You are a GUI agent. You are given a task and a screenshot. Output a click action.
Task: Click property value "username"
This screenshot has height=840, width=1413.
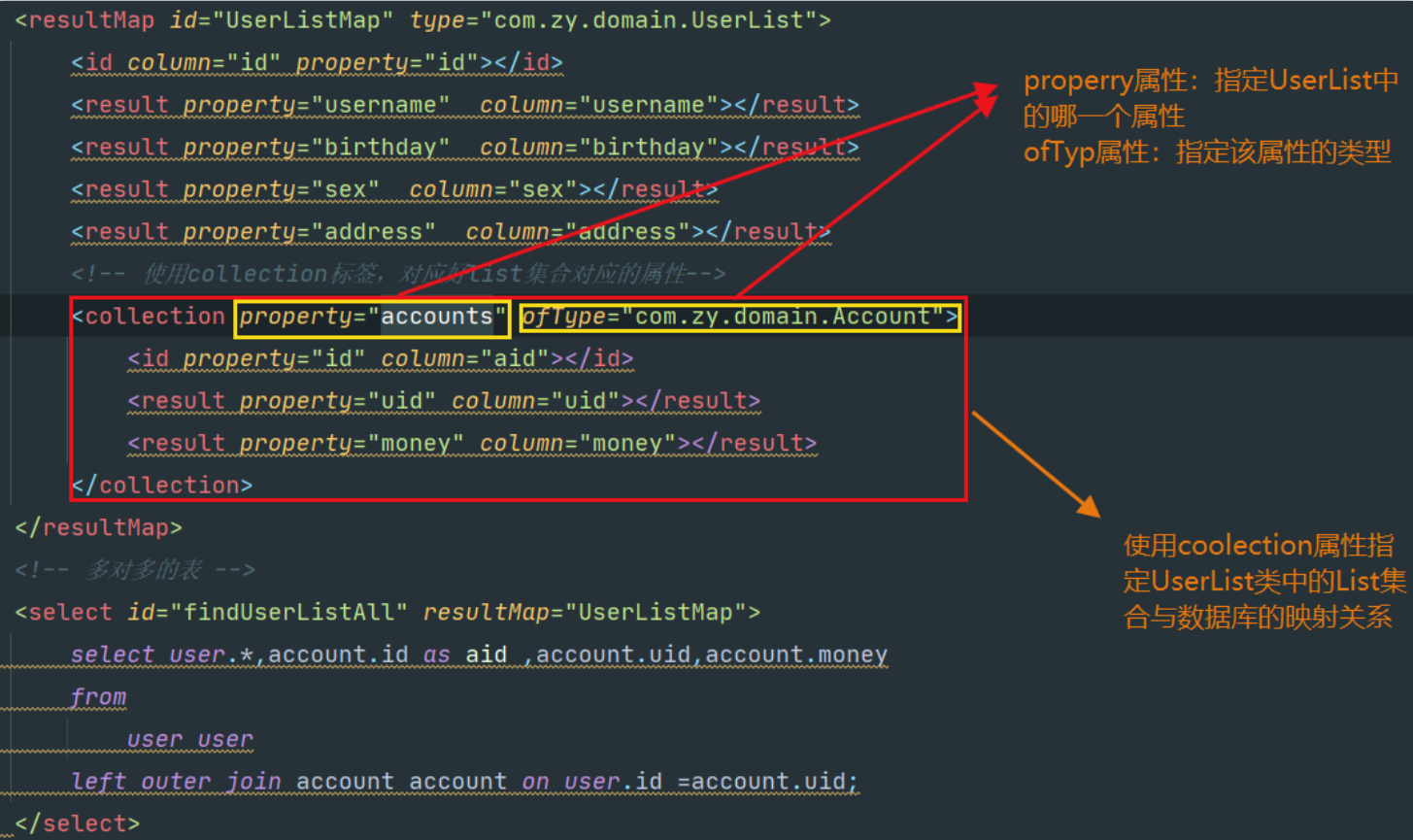[380, 105]
